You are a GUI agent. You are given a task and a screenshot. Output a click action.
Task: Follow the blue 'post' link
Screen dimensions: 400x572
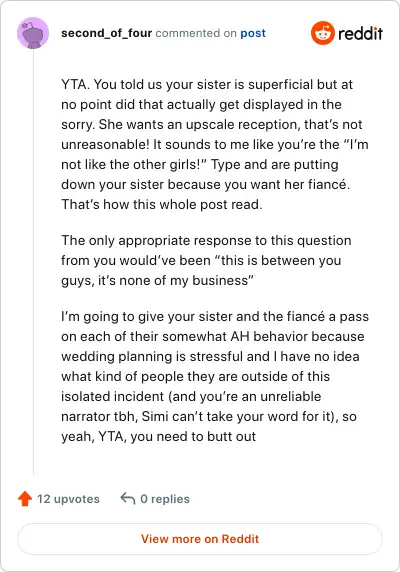pyautogui.click(x=253, y=33)
